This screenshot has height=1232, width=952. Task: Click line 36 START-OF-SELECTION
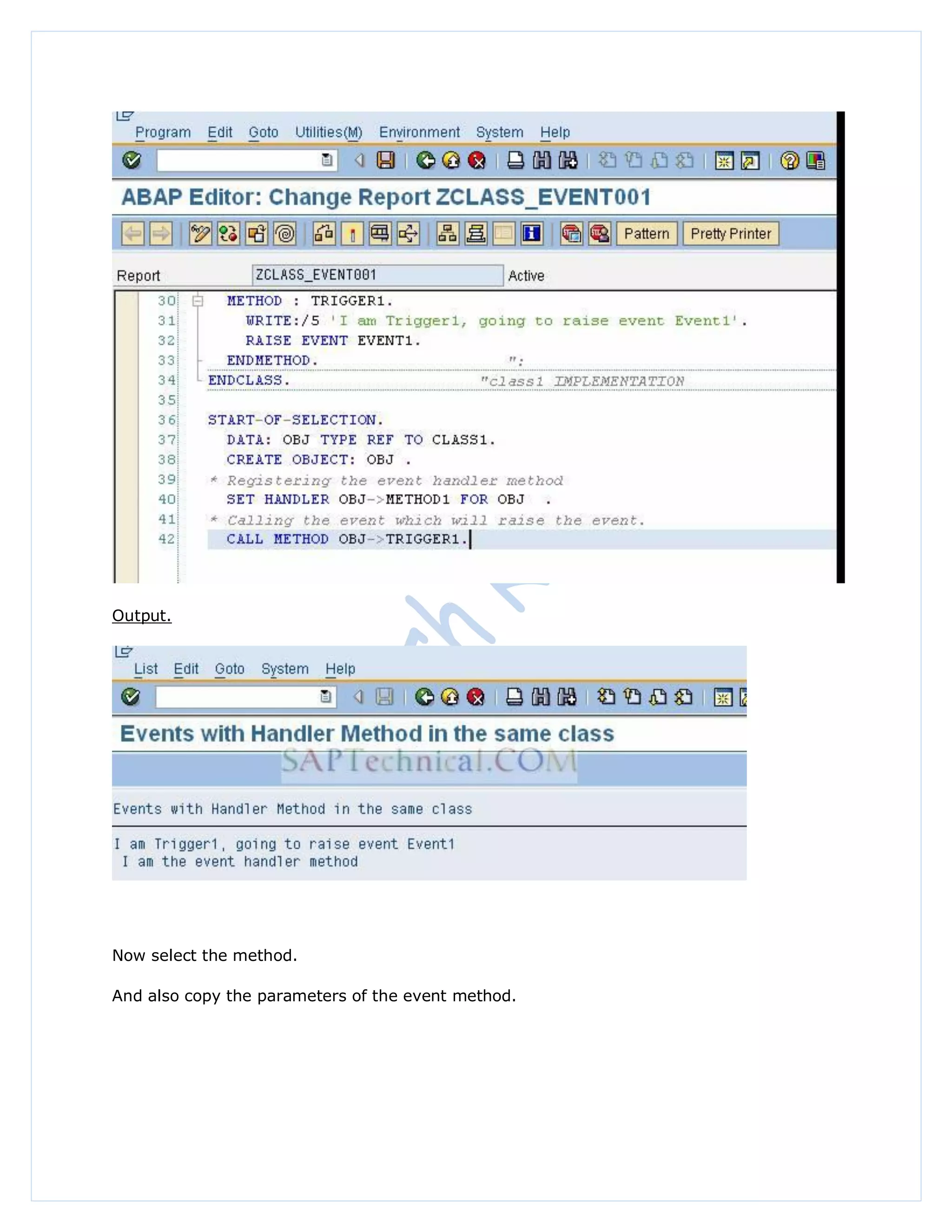(296, 420)
